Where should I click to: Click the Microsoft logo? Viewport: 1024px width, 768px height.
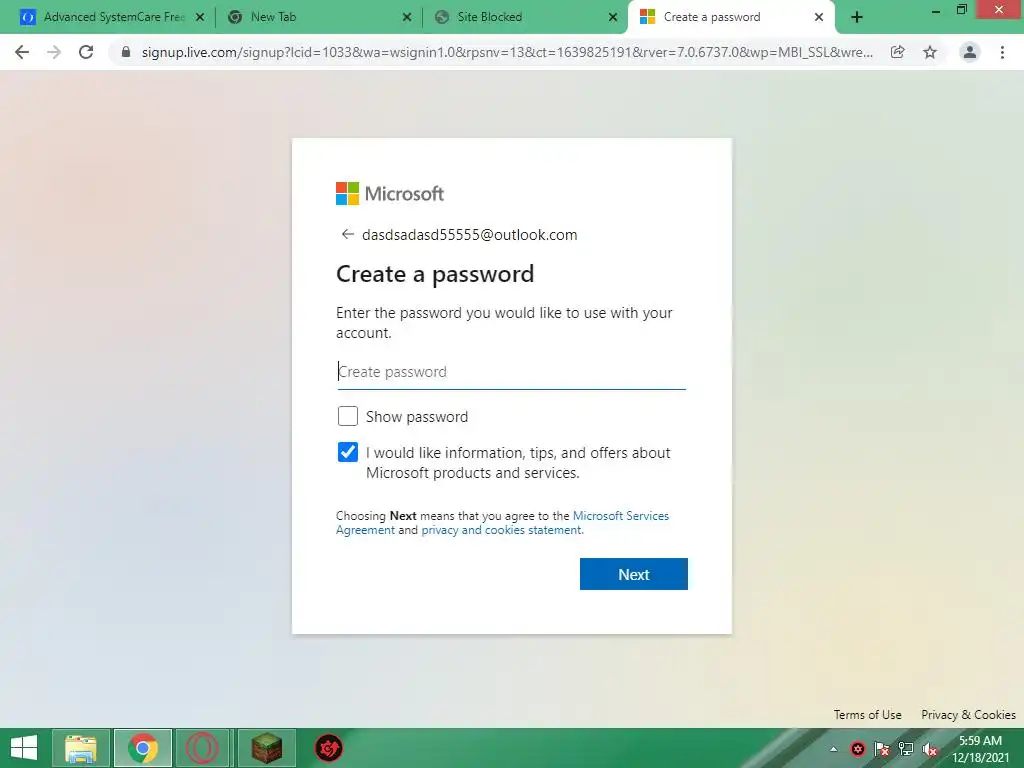[390, 193]
